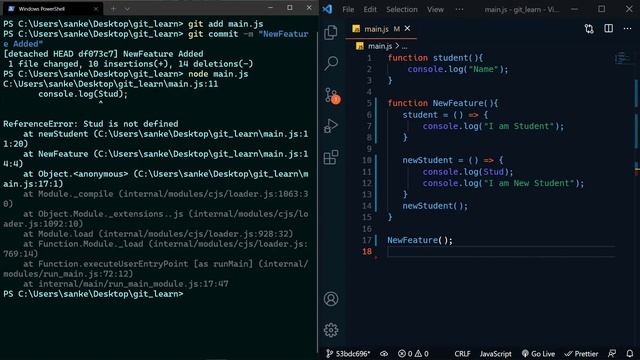
Task: Click the feedback icon in status bar
Action: pyautogui.click(x=611, y=353)
